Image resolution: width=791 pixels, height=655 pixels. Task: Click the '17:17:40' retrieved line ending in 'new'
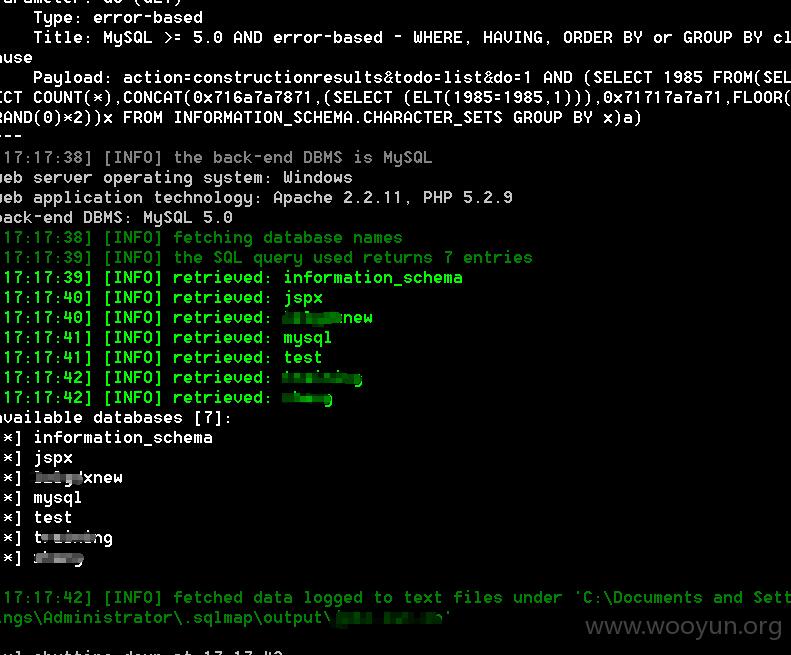pos(187,318)
